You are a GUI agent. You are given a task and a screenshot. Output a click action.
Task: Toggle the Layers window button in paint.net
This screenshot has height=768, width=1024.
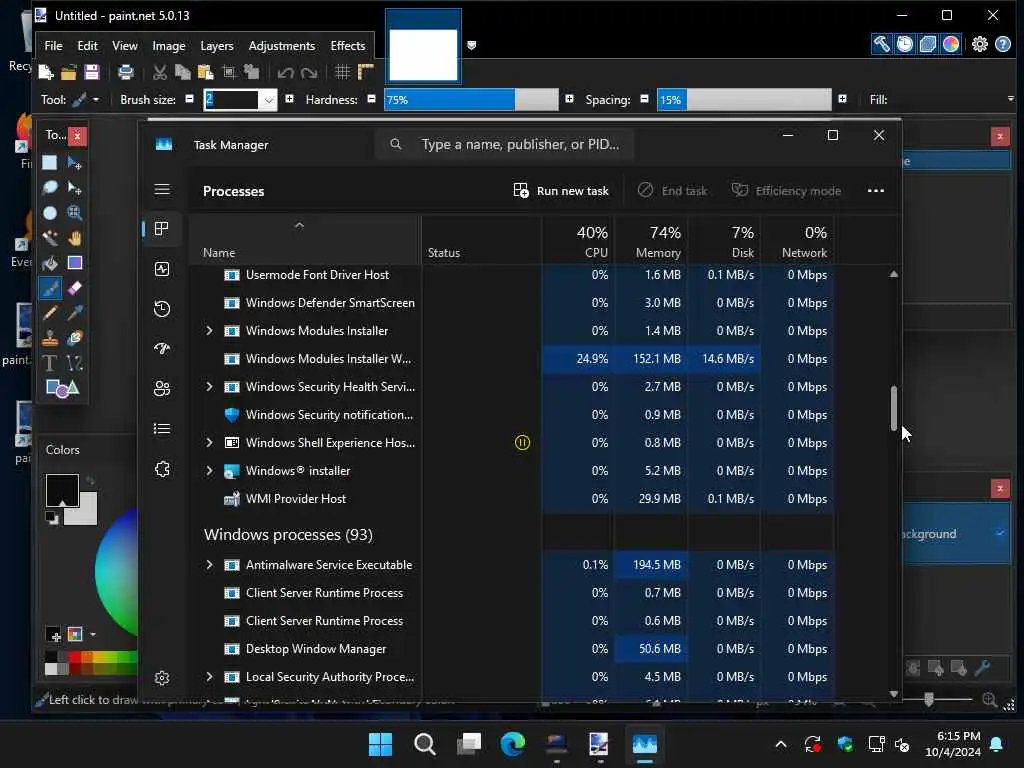click(927, 44)
